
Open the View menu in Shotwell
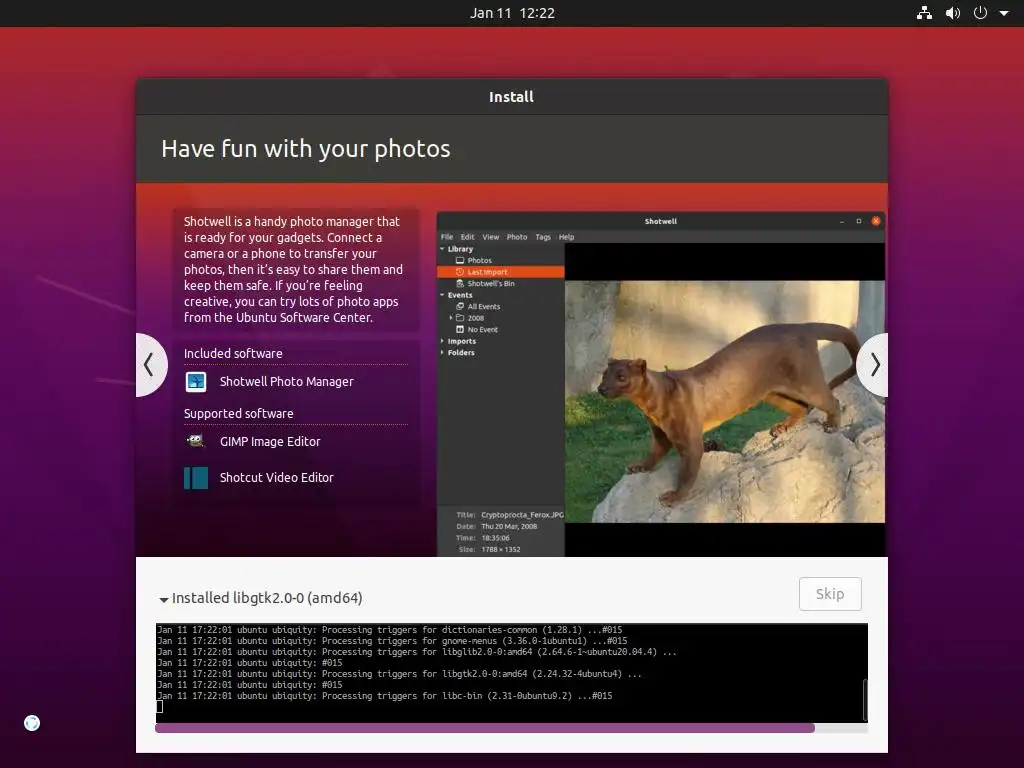pos(490,237)
